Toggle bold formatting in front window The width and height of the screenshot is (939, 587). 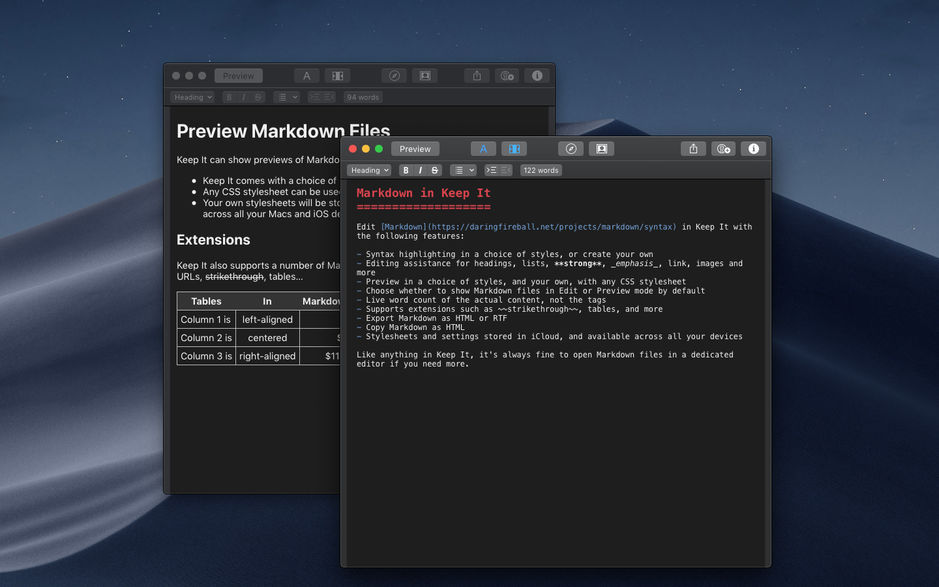(x=406, y=170)
